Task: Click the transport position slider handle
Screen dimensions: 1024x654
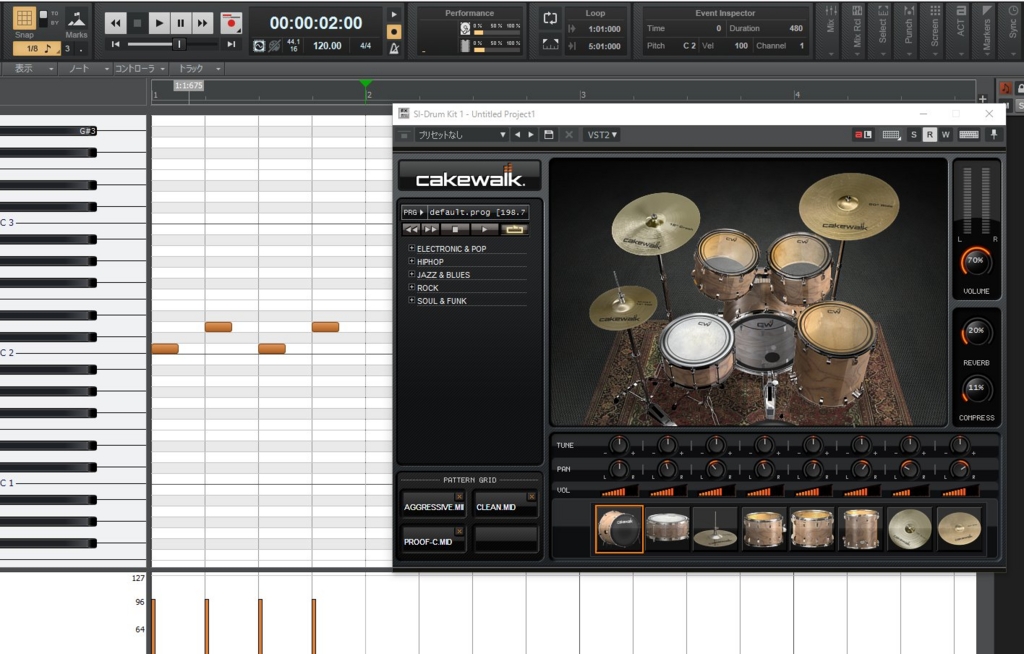Action: pos(178,44)
